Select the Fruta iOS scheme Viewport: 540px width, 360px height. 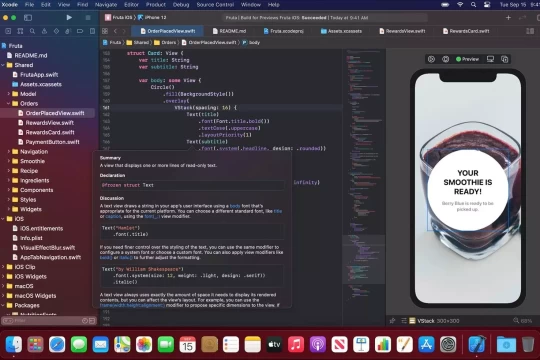(119, 17)
